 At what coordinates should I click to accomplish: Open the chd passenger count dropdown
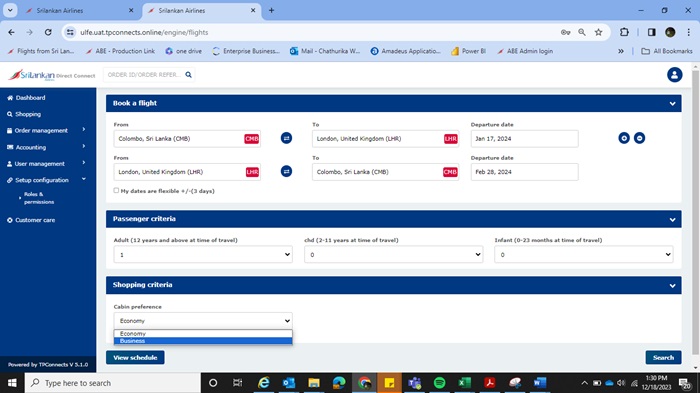click(393, 255)
